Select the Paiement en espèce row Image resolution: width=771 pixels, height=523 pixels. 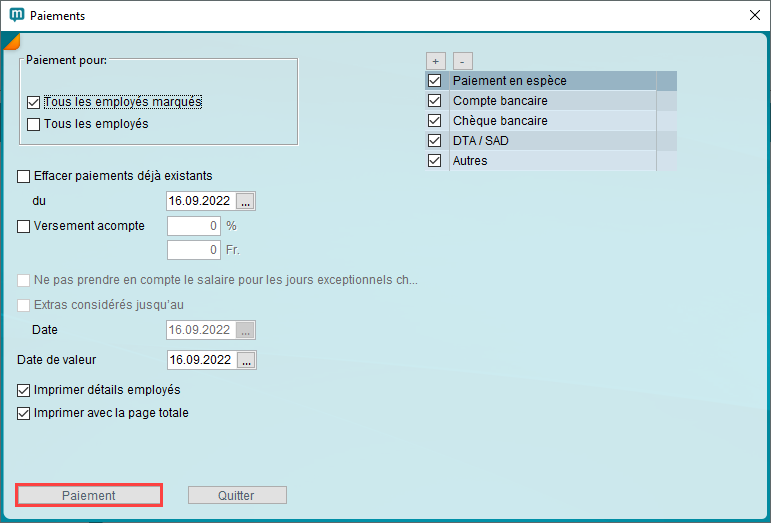click(551, 81)
